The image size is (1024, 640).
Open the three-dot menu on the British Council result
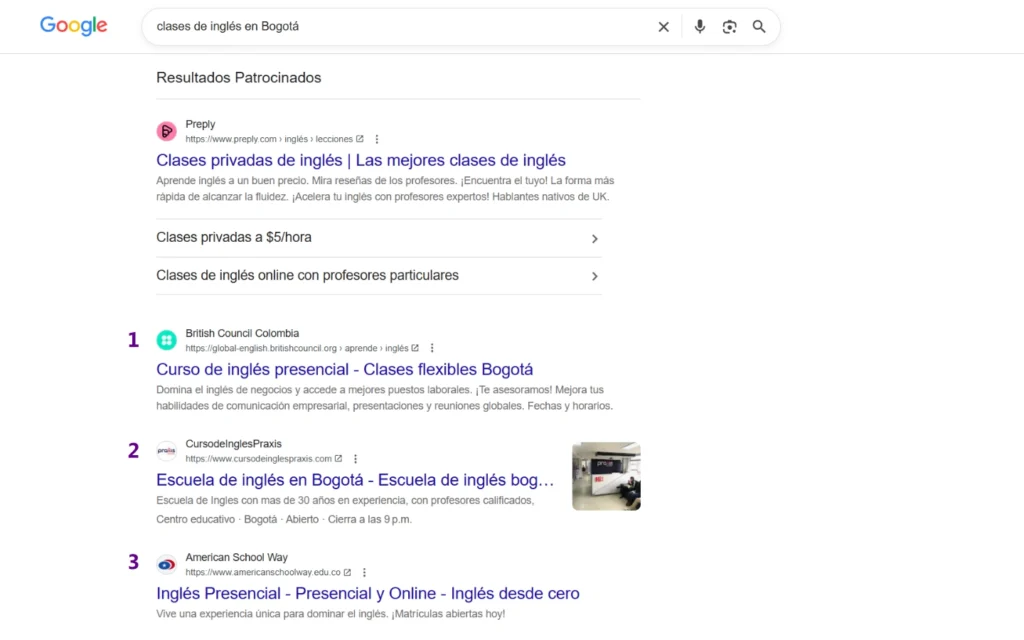coord(432,348)
